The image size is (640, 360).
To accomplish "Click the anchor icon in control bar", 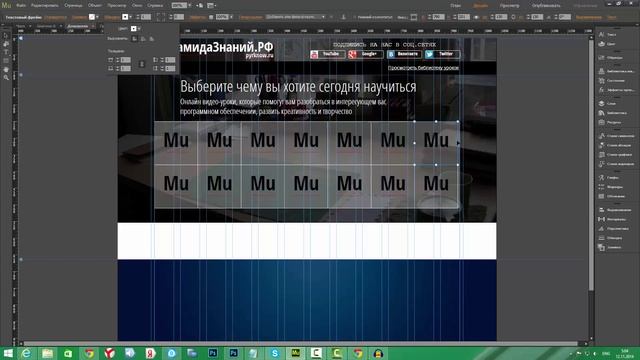I will (x=343, y=17).
